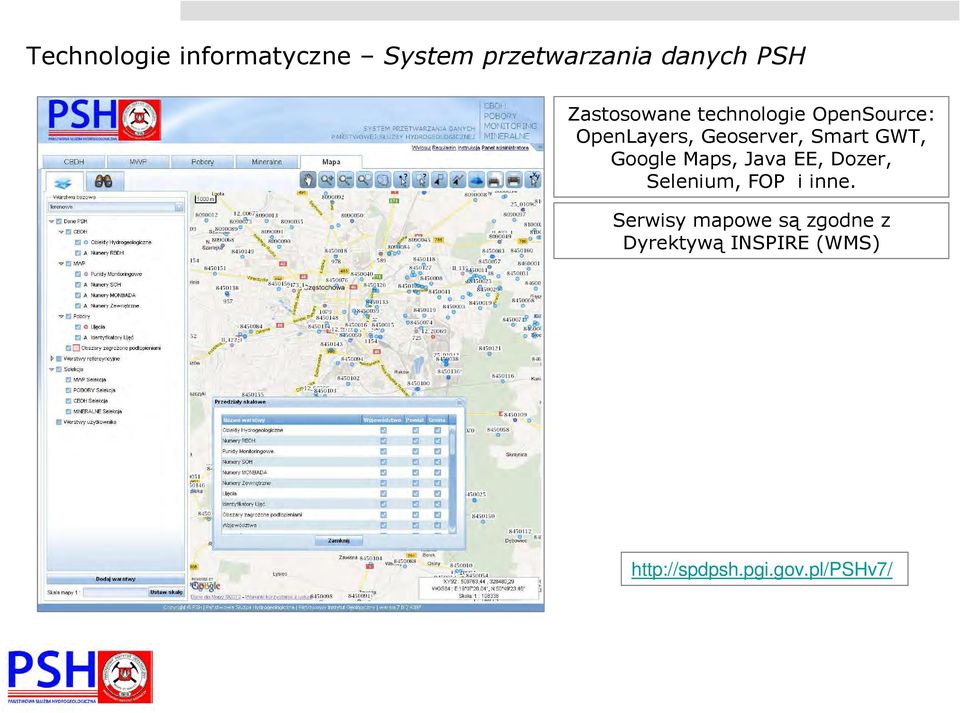Toggle the Warstwy użytkownika checkbox
The image size is (960, 713).
coord(59,422)
